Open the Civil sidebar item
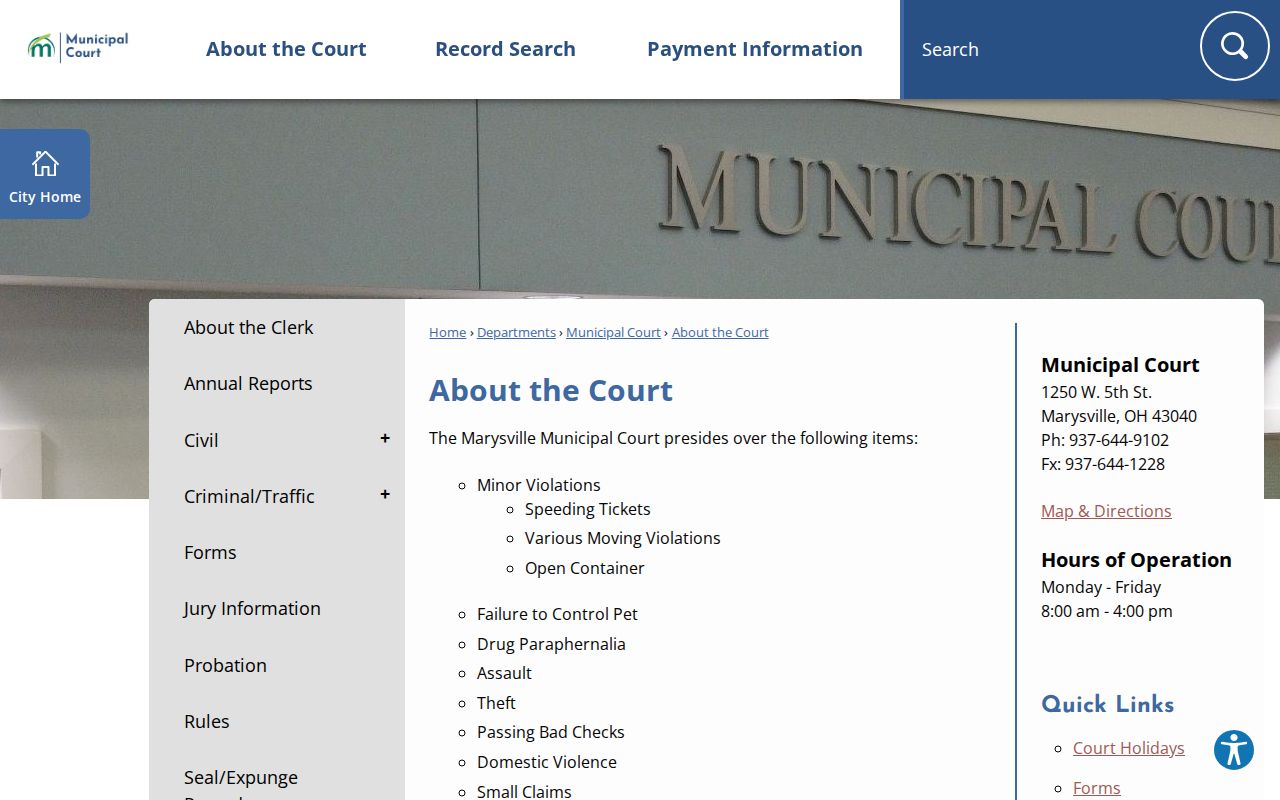Image resolution: width=1280 pixels, height=800 pixels. 201,440
